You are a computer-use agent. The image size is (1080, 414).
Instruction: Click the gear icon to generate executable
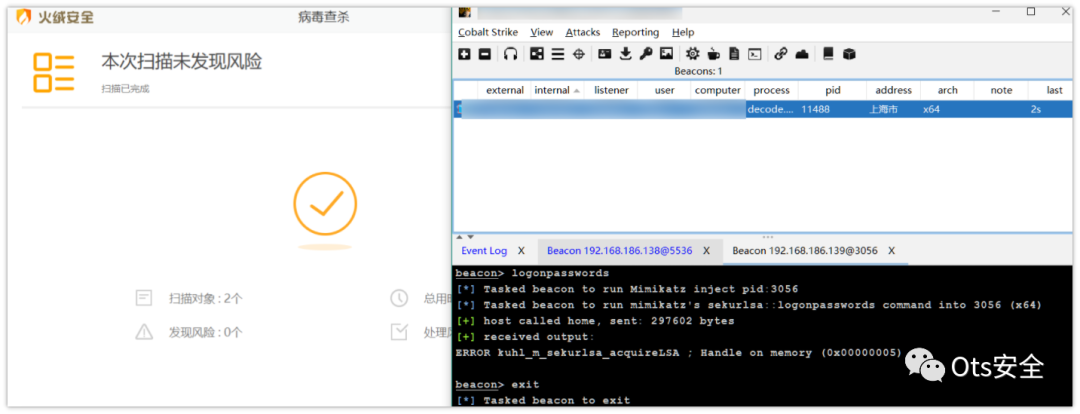pyautogui.click(x=692, y=54)
